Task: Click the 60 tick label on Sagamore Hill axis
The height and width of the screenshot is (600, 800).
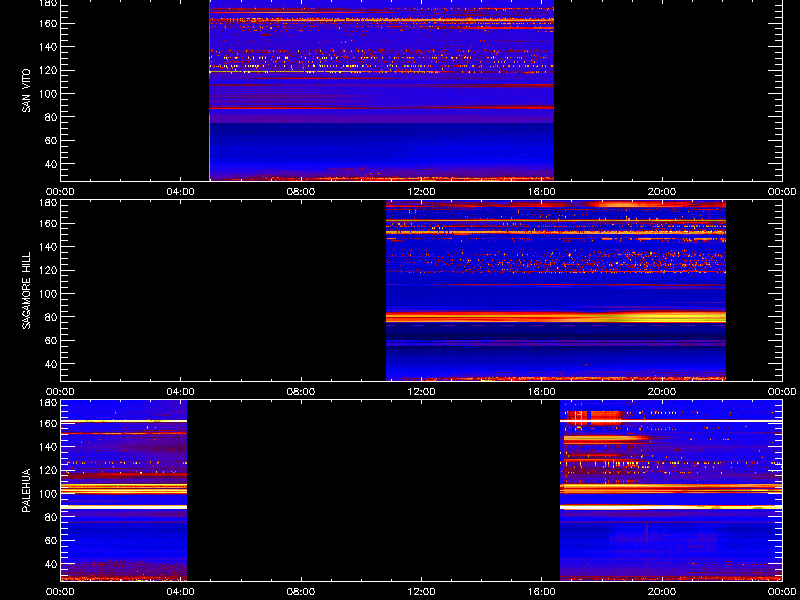Action: (x=51, y=341)
